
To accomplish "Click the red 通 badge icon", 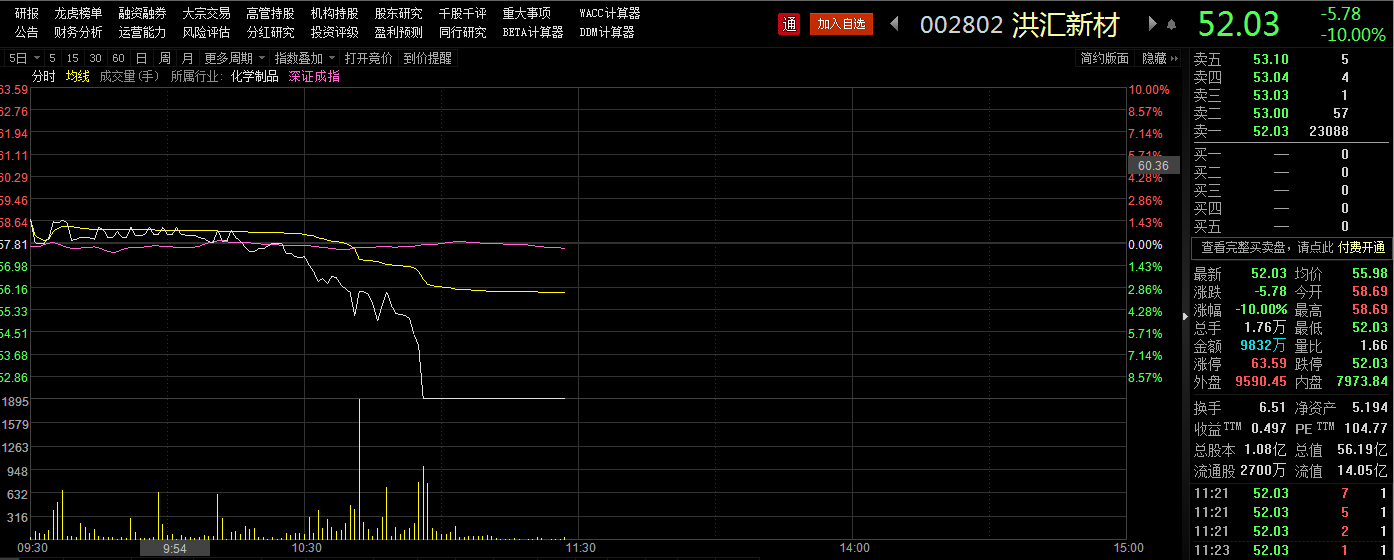I will pyautogui.click(x=789, y=24).
